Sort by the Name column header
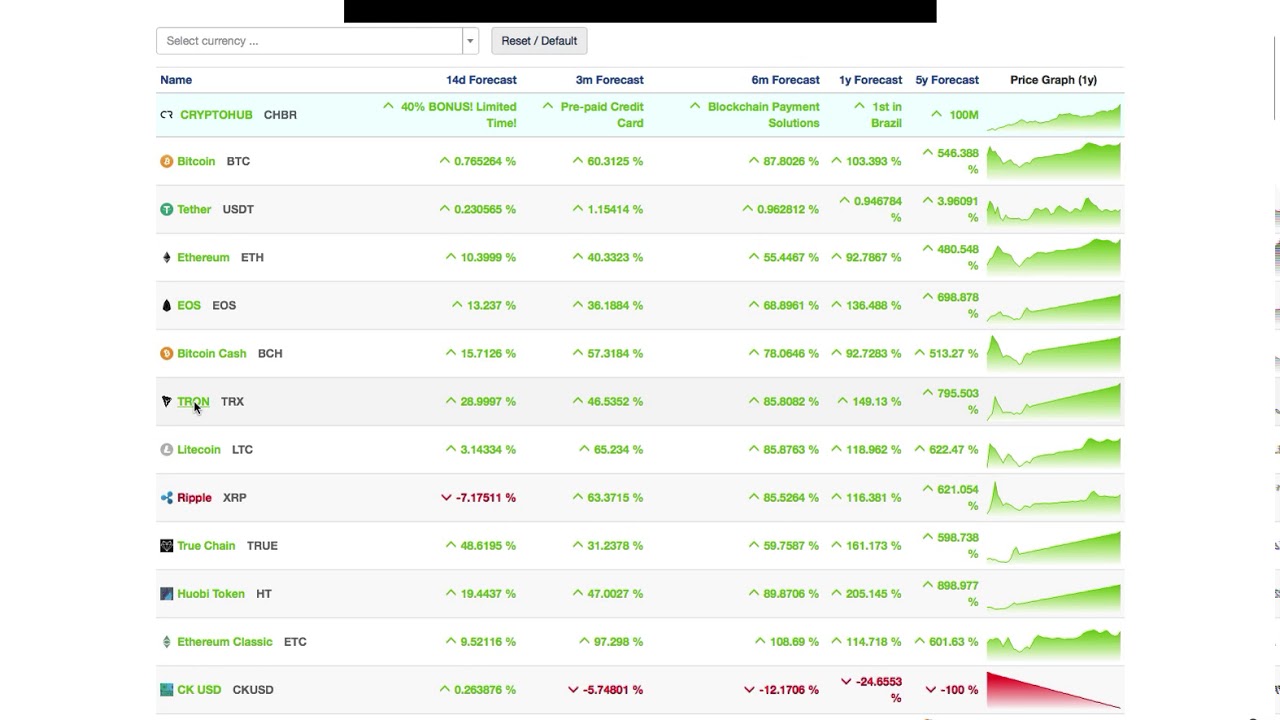1280x720 pixels. [x=176, y=80]
